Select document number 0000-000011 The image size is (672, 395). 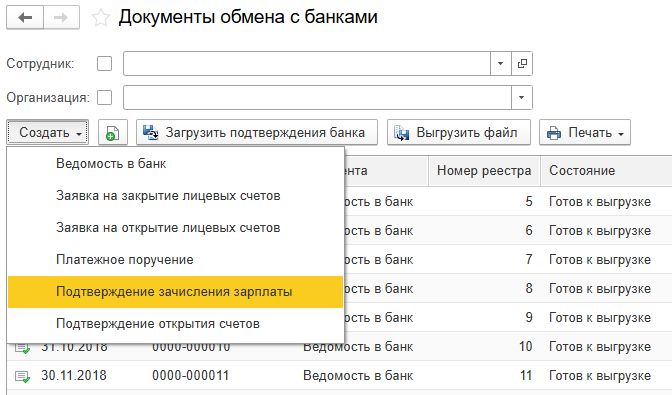pyautogui.click(x=190, y=376)
